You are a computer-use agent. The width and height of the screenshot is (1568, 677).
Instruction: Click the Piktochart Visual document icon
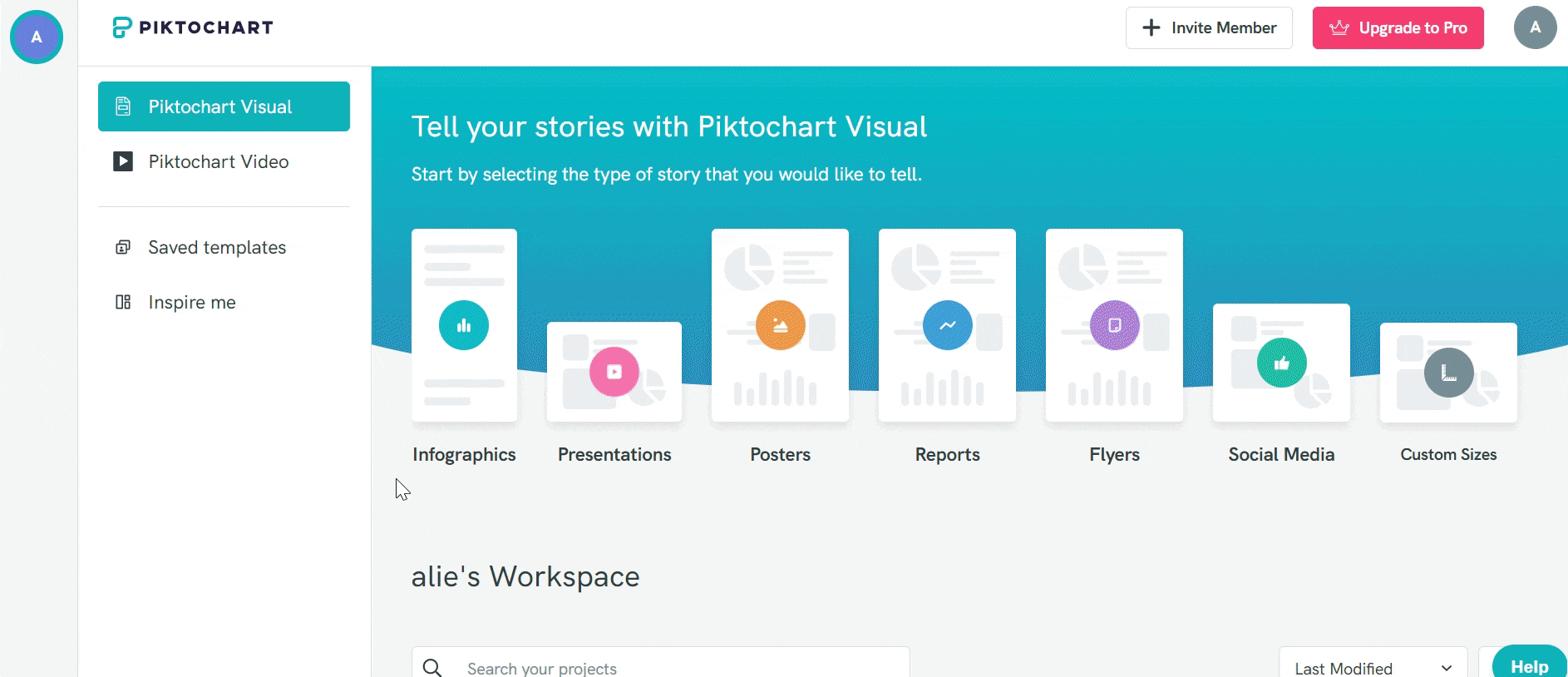[x=123, y=106]
